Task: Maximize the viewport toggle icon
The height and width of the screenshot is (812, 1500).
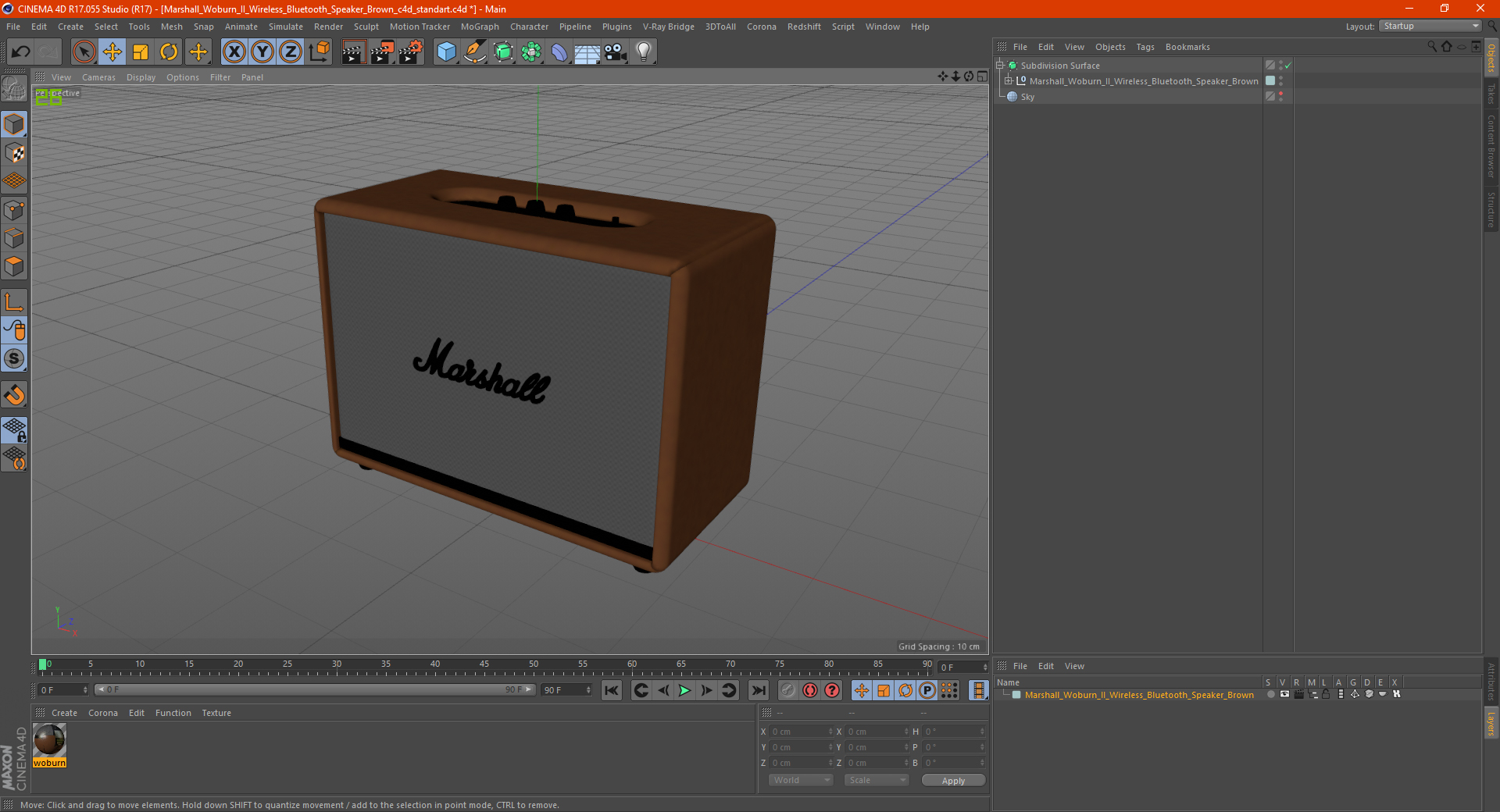Action: [982, 77]
